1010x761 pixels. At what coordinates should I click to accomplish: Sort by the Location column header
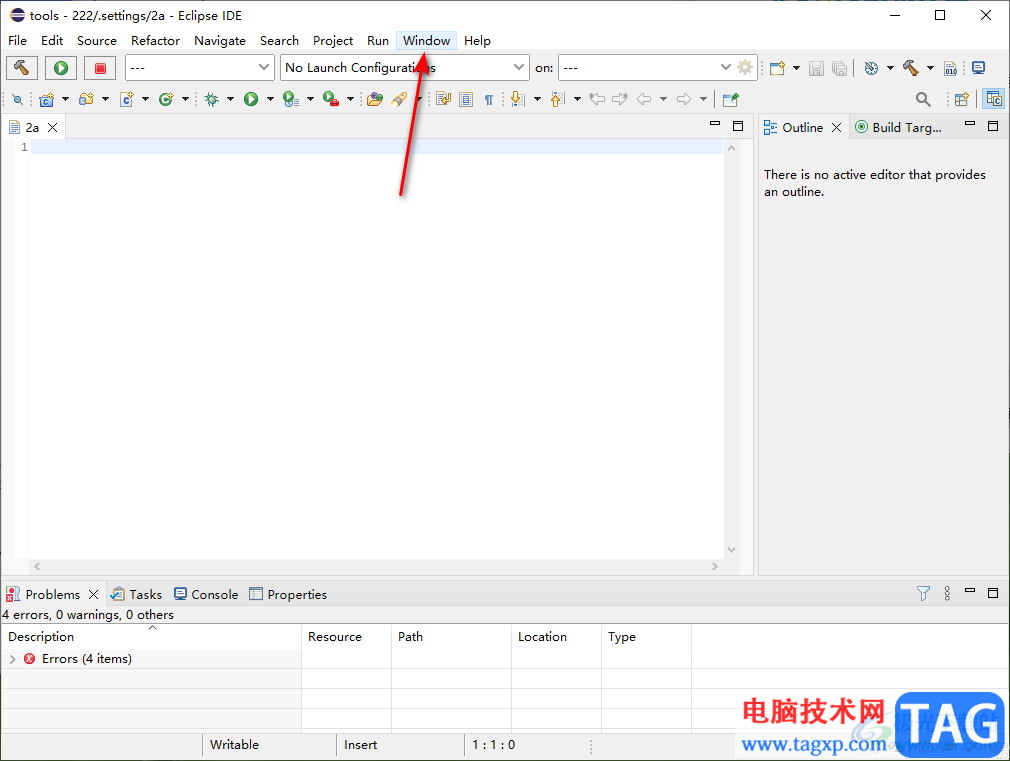tap(557, 637)
